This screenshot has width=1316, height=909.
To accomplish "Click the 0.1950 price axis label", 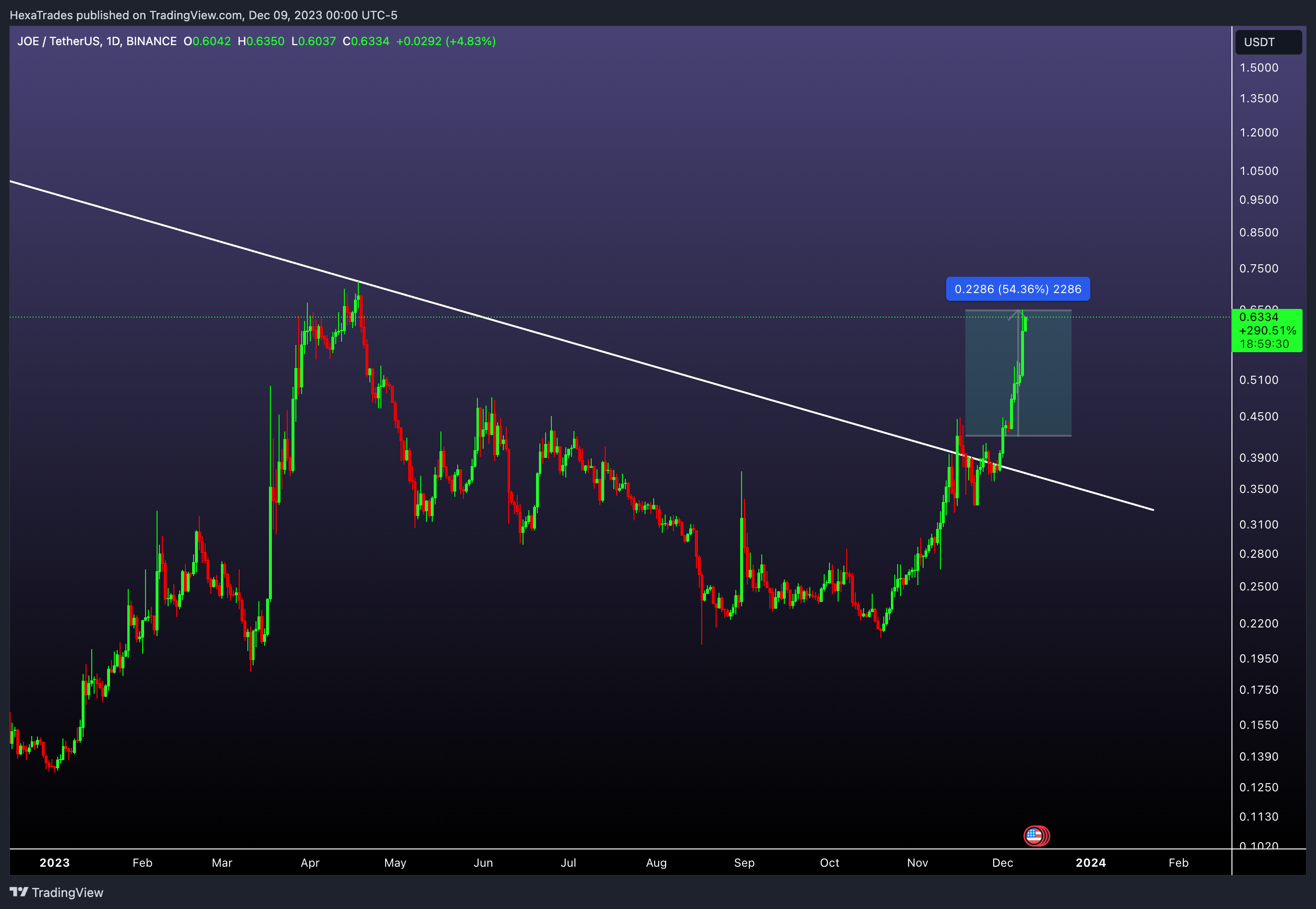I will 1258,659.
